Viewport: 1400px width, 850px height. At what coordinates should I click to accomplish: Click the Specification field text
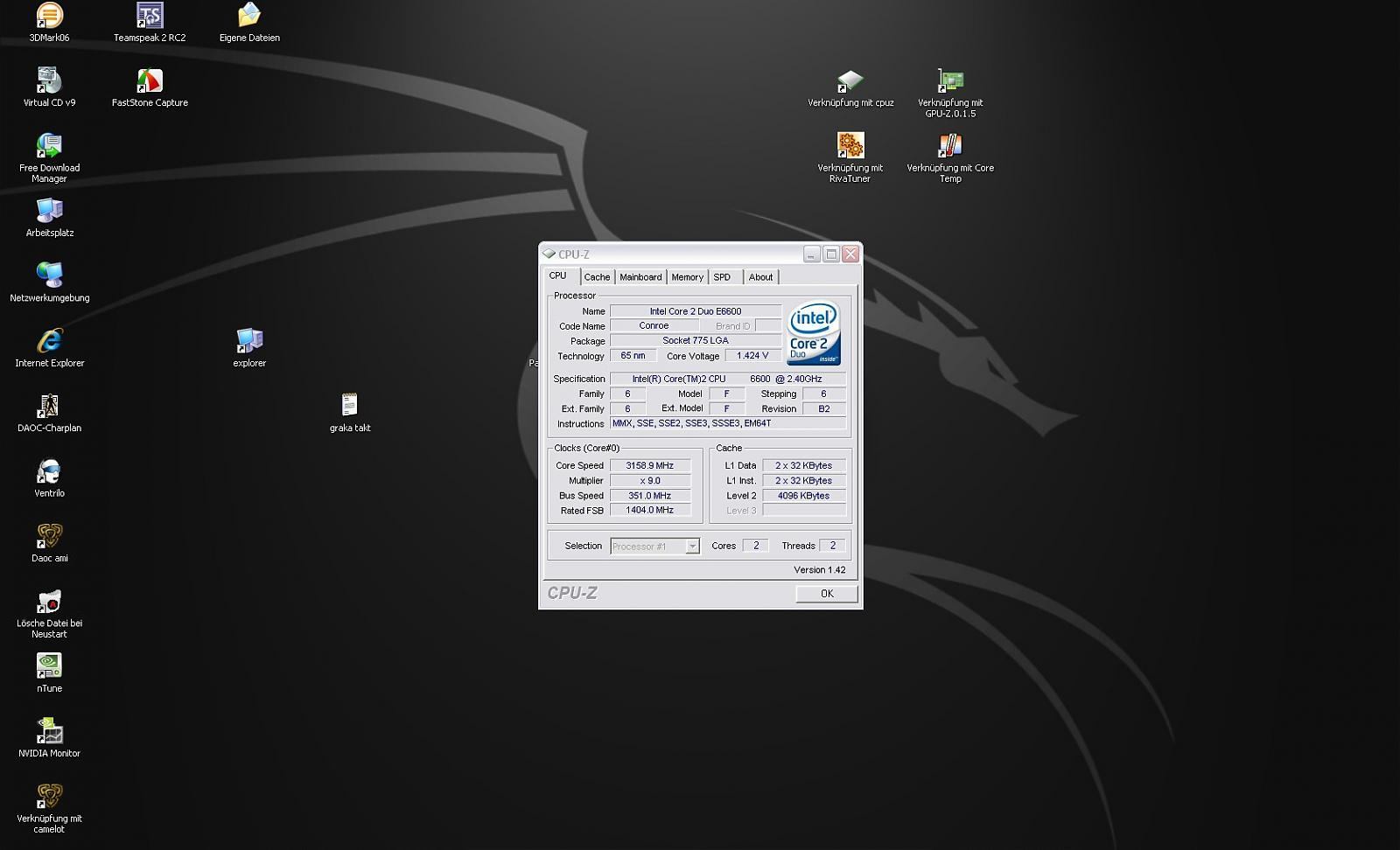[x=728, y=379]
